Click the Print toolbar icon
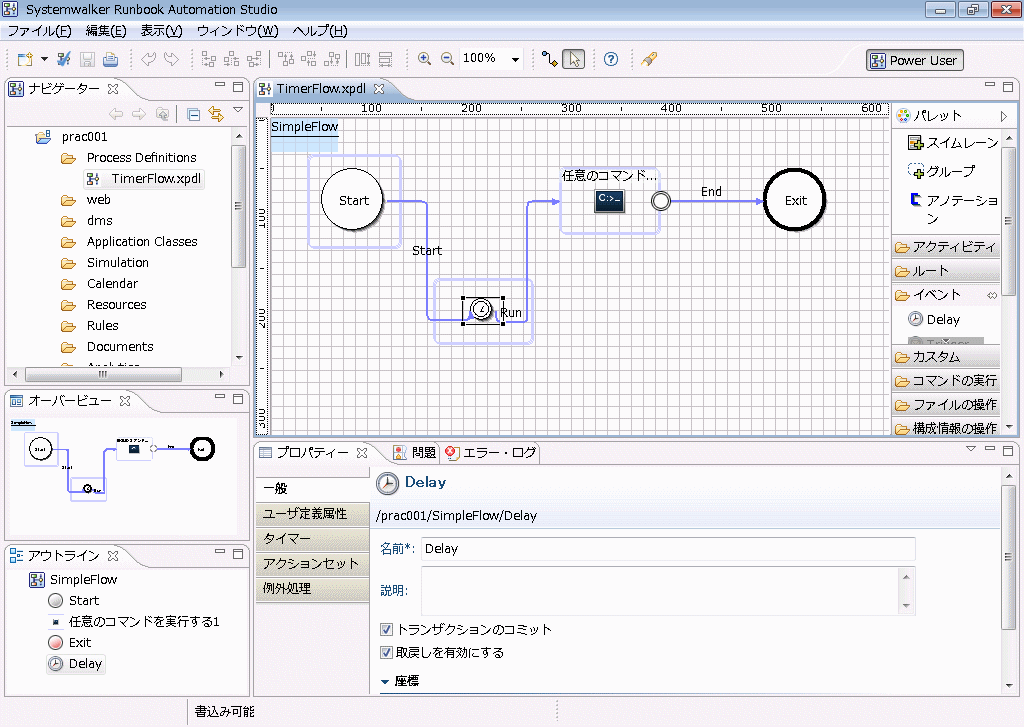1024x727 pixels. pyautogui.click(x=110, y=59)
